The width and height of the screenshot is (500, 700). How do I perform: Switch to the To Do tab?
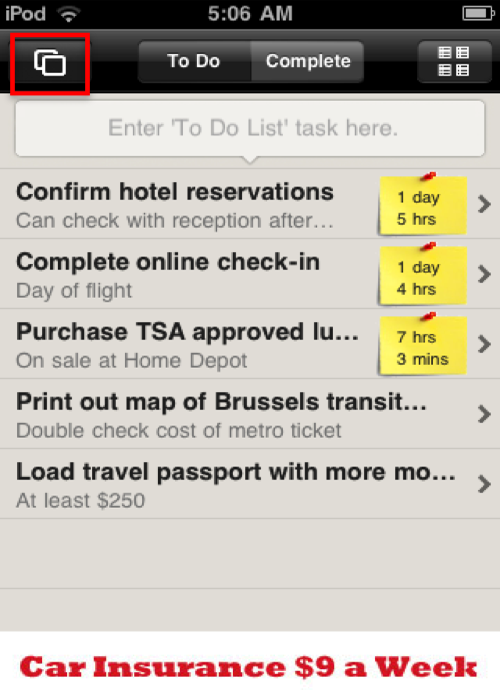point(194,62)
